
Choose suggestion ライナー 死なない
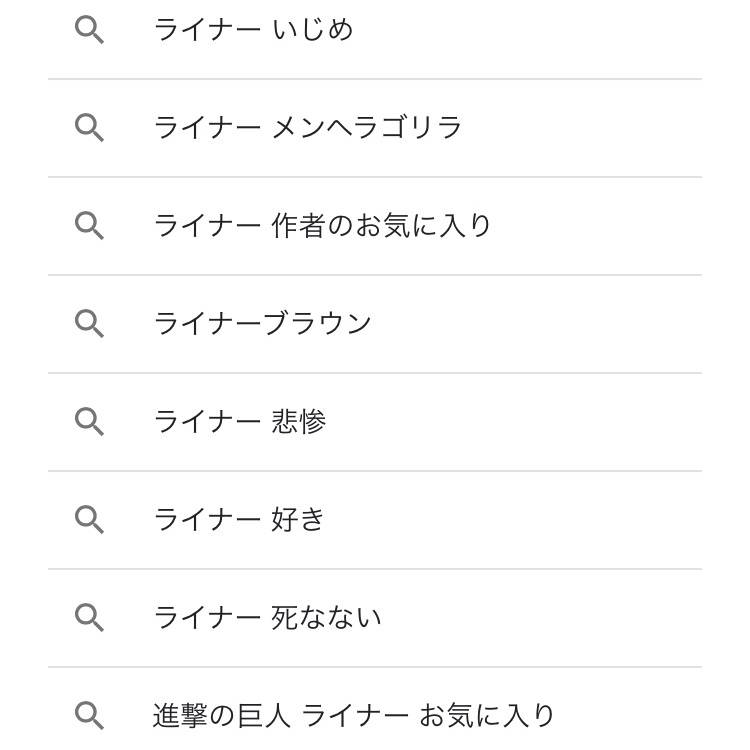point(375,618)
